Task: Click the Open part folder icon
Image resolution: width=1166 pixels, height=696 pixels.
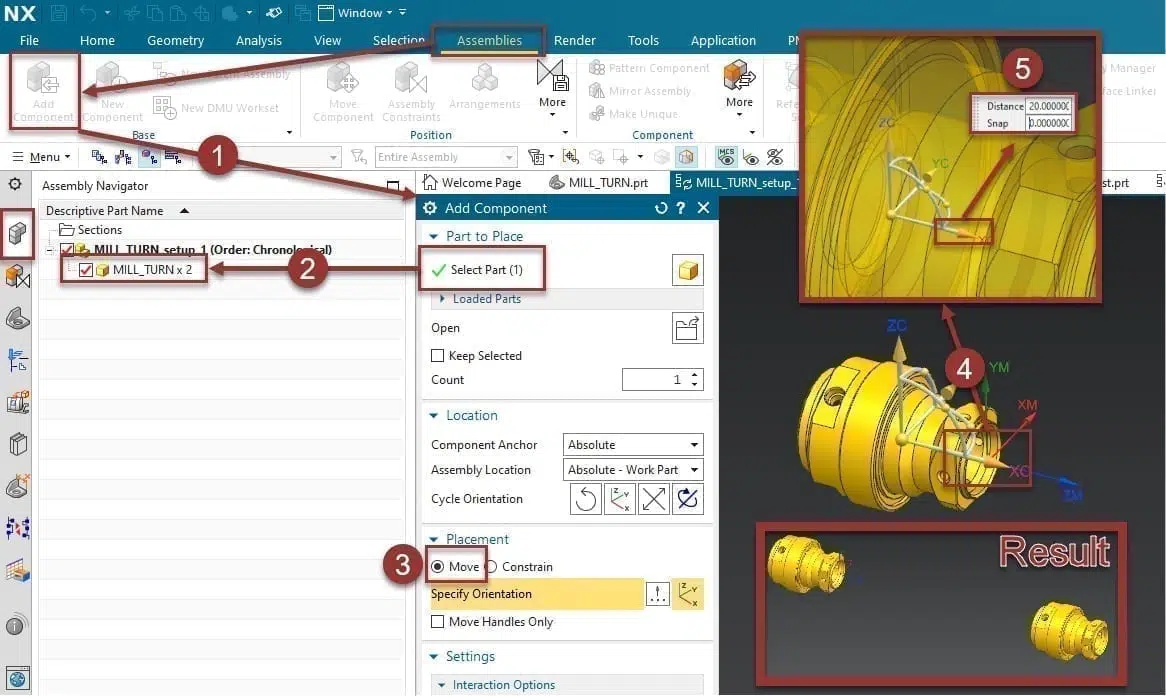Action: (687, 328)
